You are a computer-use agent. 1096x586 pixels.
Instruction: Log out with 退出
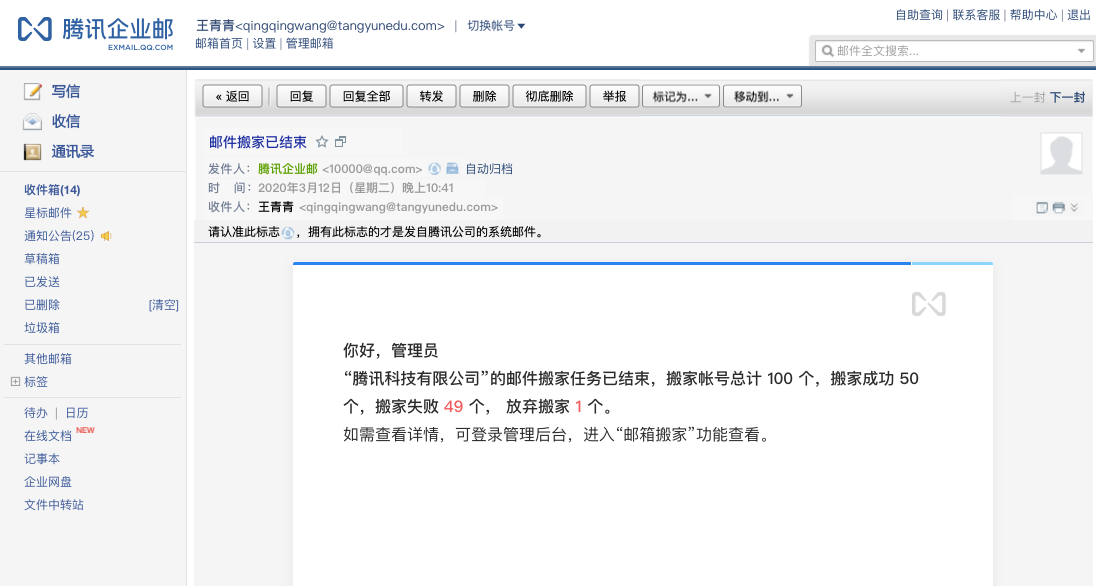click(x=1079, y=15)
